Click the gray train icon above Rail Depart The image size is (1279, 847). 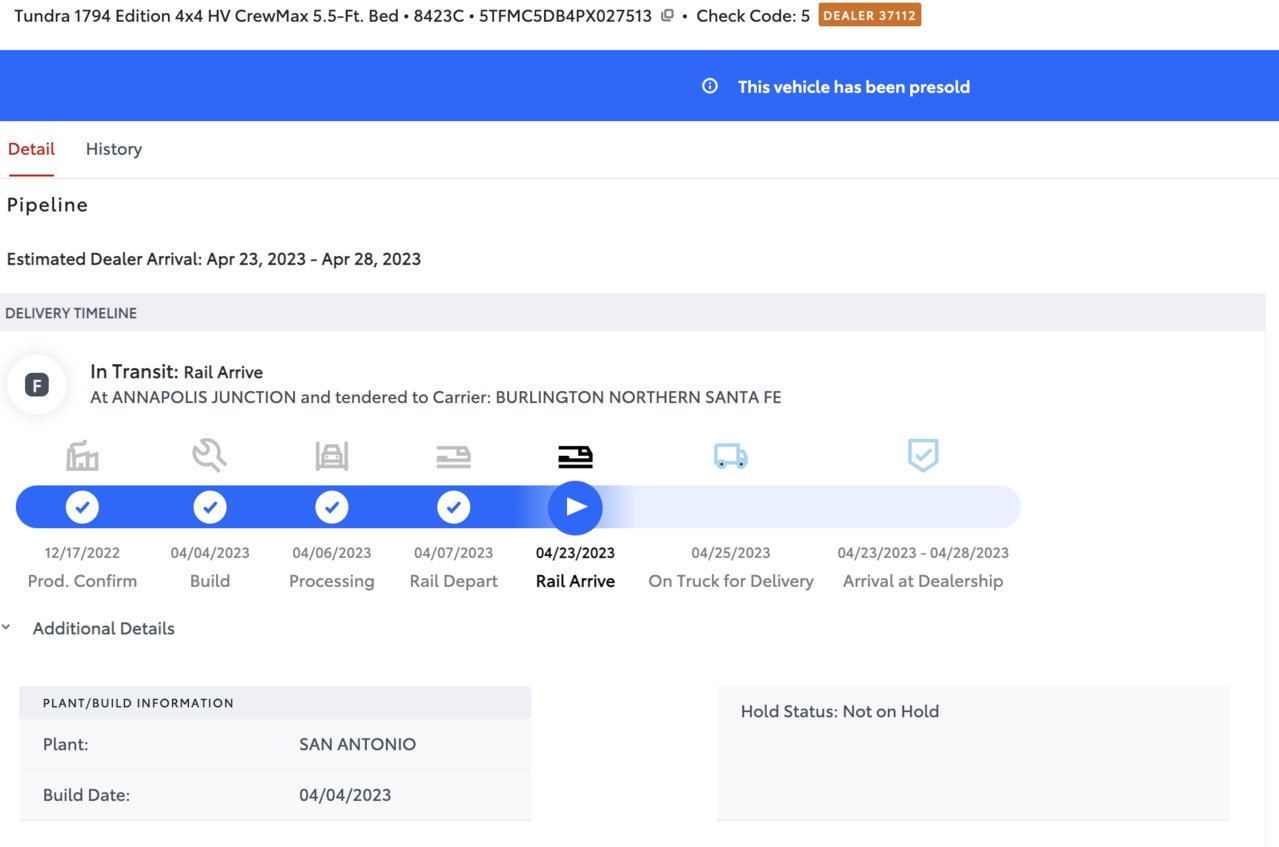(x=454, y=457)
